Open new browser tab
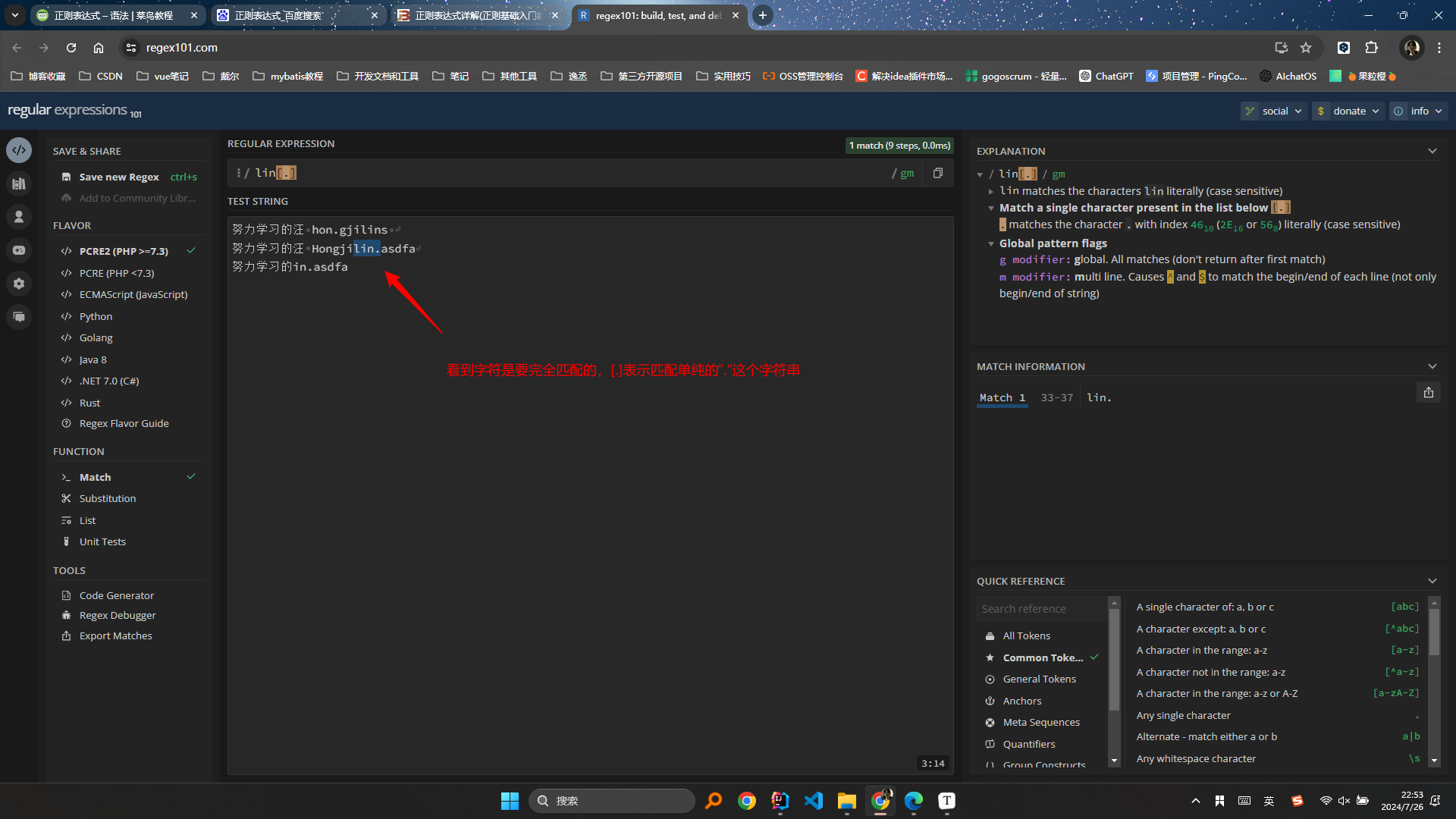 (x=763, y=15)
